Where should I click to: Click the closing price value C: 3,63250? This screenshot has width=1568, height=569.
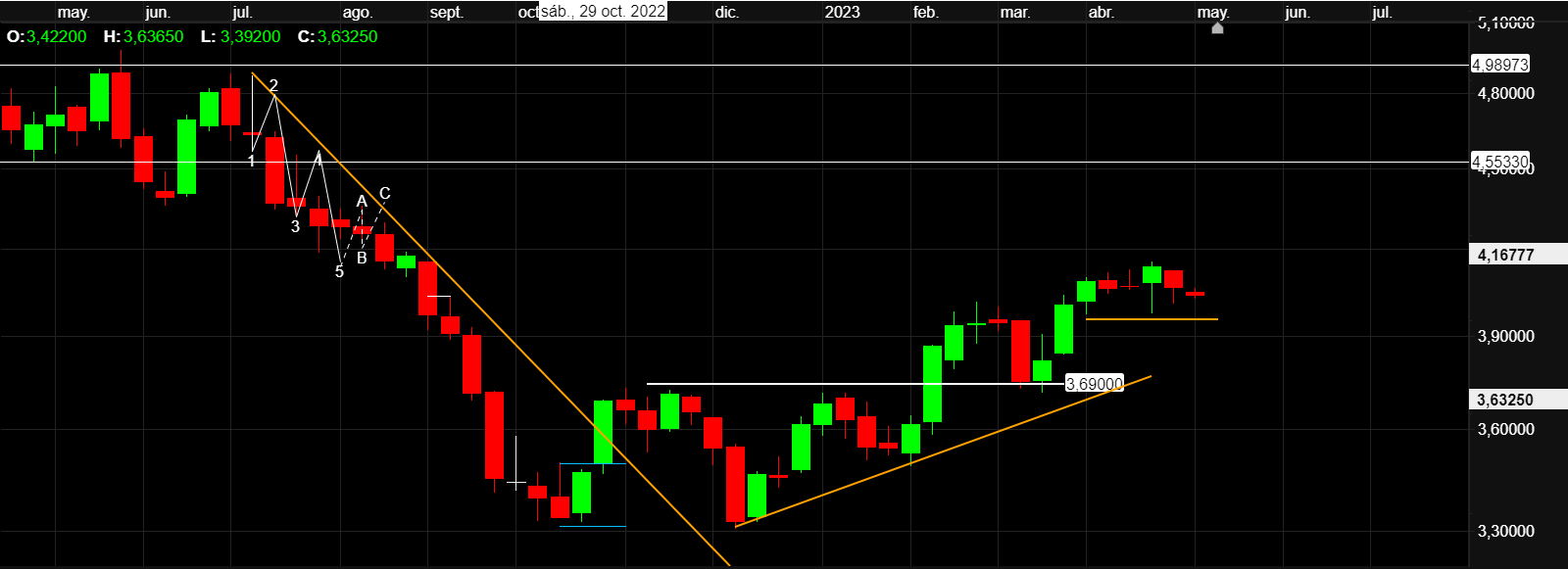click(337, 36)
